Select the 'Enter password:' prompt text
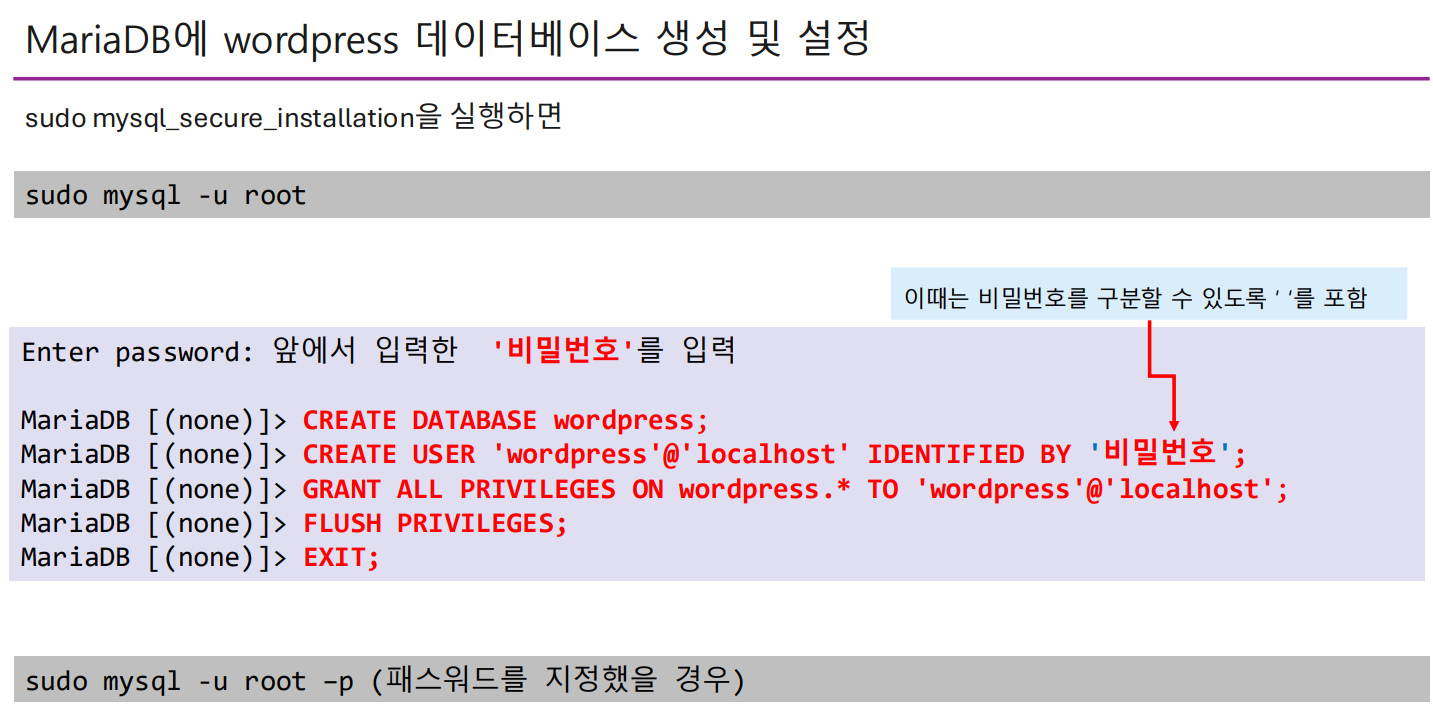Image resolution: width=1433 pixels, height=704 pixels. tap(138, 352)
